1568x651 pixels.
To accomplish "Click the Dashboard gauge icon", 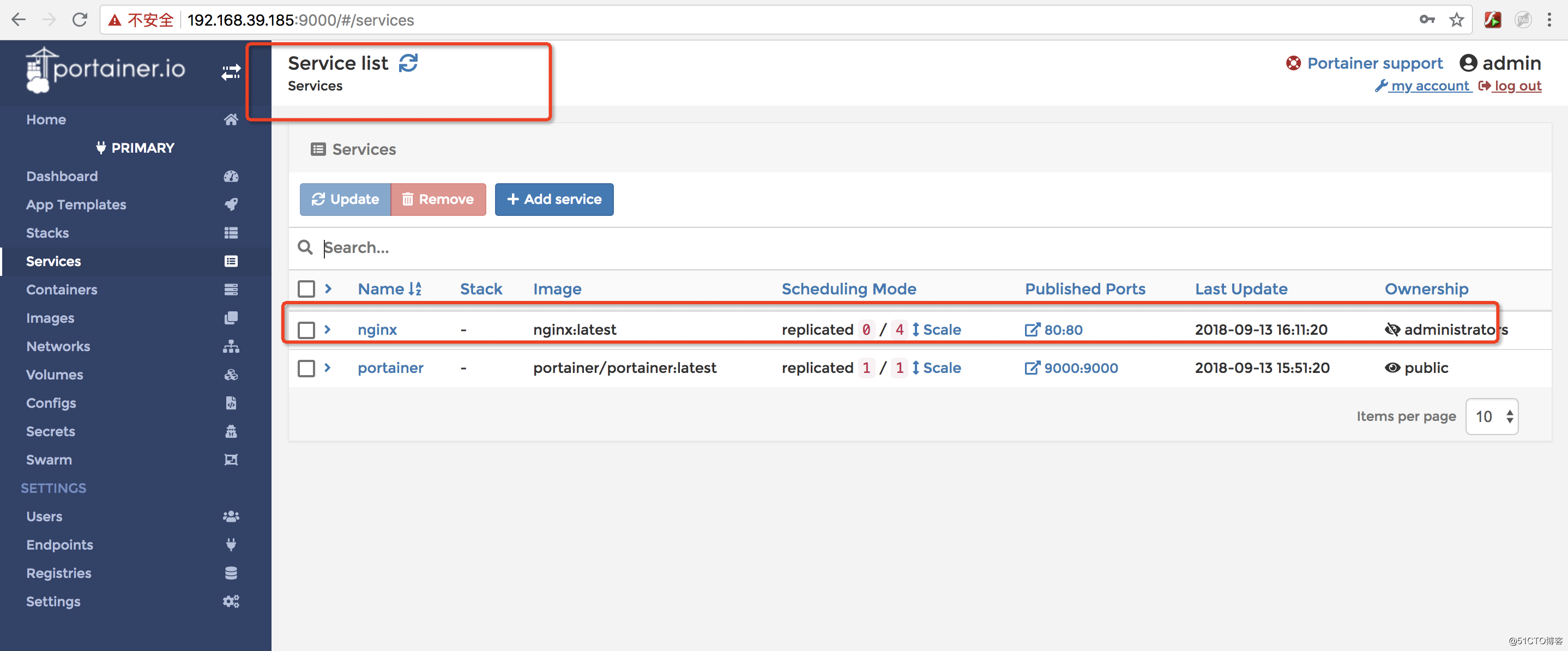I will tap(231, 176).
